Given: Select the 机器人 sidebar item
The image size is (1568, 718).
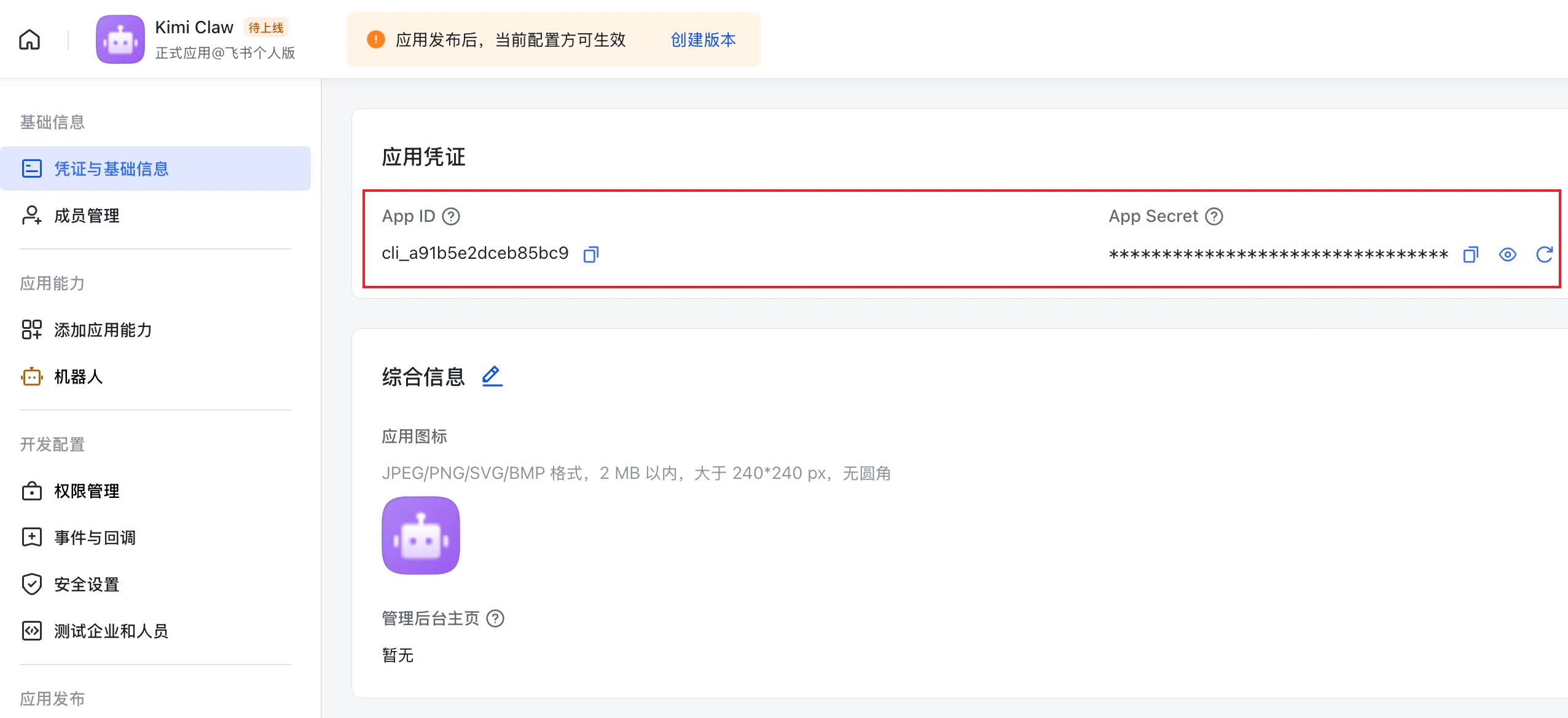Looking at the screenshot, I should (x=78, y=377).
